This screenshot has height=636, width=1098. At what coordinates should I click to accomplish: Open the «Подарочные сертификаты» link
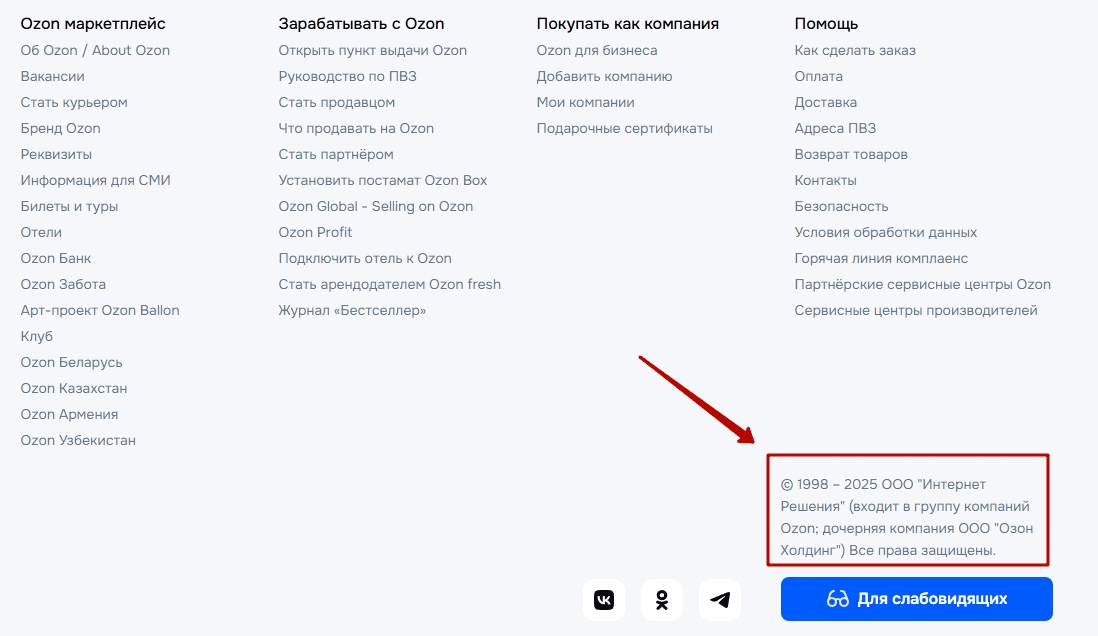tap(624, 128)
